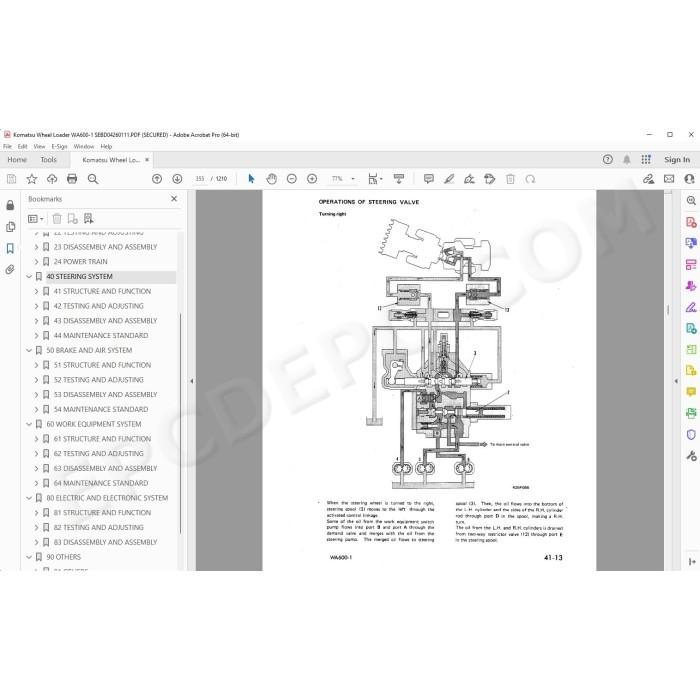700x700 pixels.
Task: Go to next page arrow
Action: pyautogui.click(x=177, y=179)
